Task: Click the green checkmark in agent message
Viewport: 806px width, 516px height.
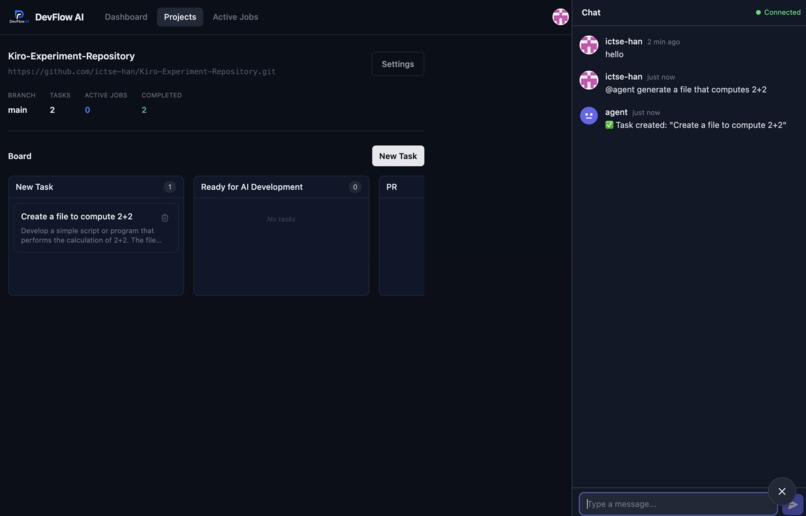Action: (x=609, y=125)
